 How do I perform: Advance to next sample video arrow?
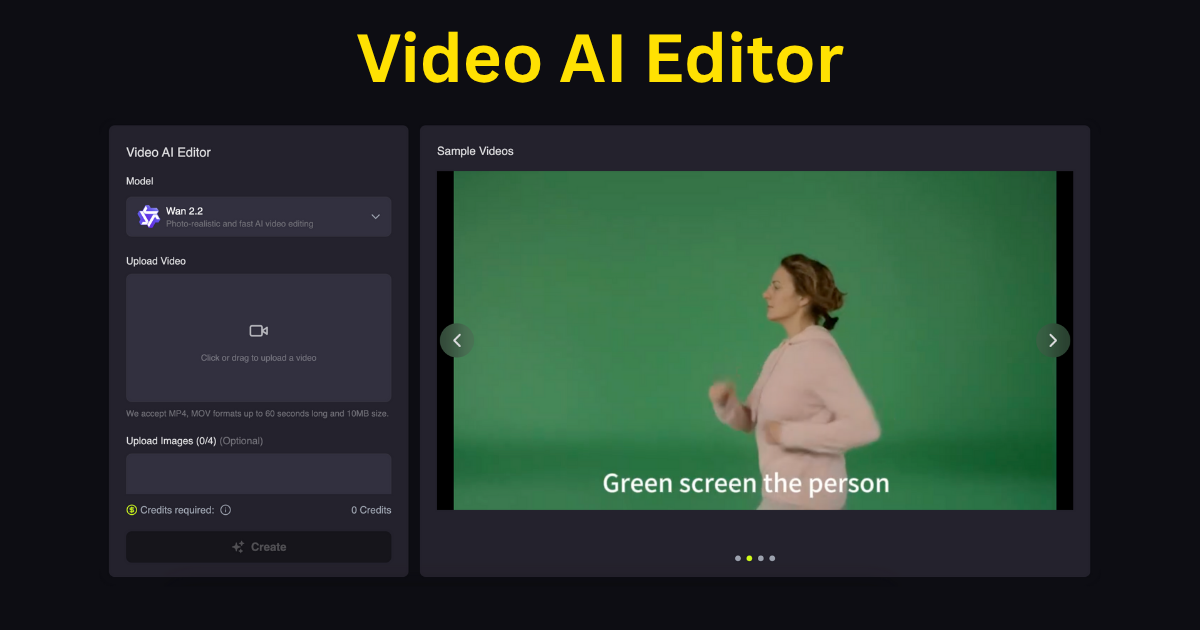click(1052, 341)
